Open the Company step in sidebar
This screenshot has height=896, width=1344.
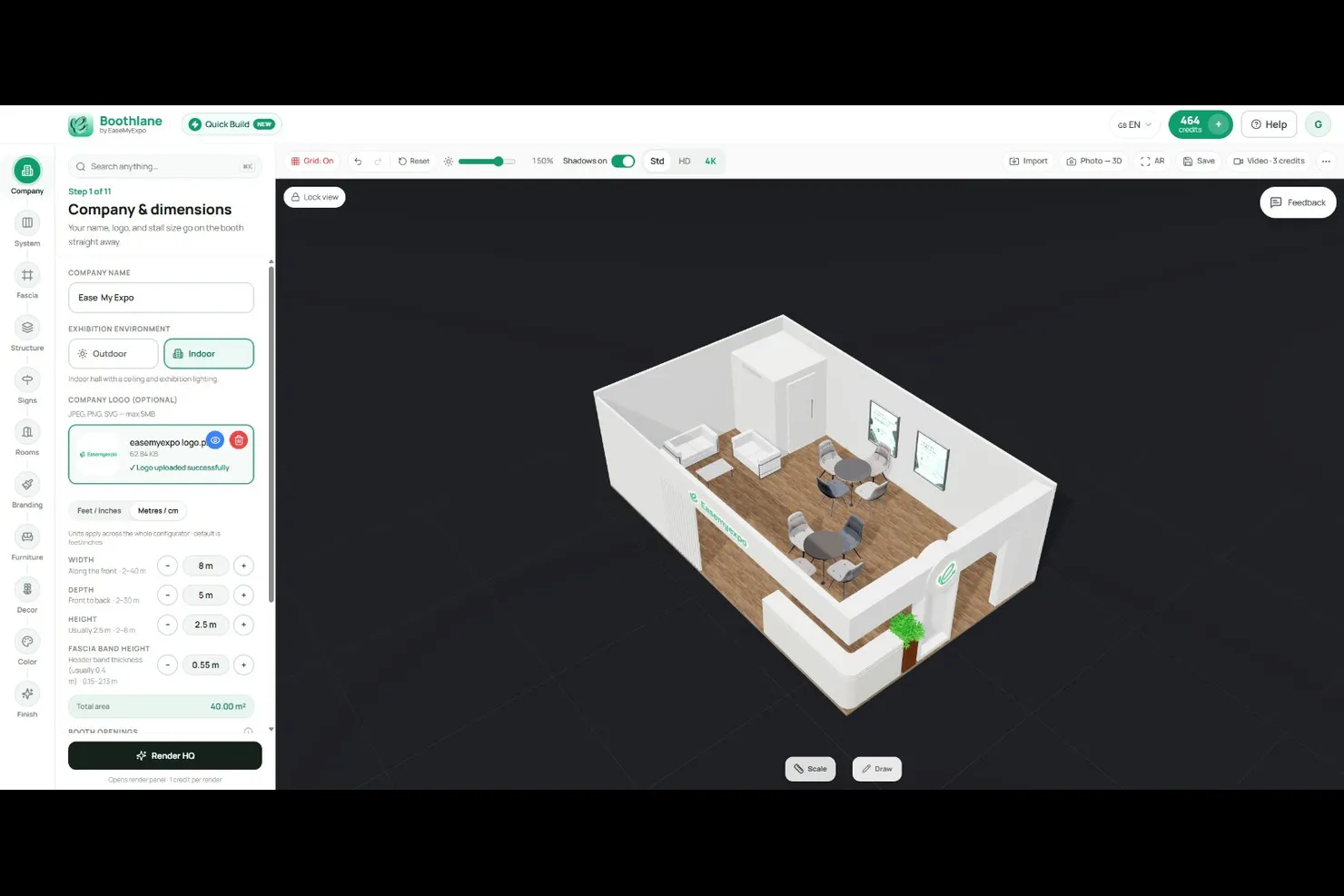click(27, 171)
